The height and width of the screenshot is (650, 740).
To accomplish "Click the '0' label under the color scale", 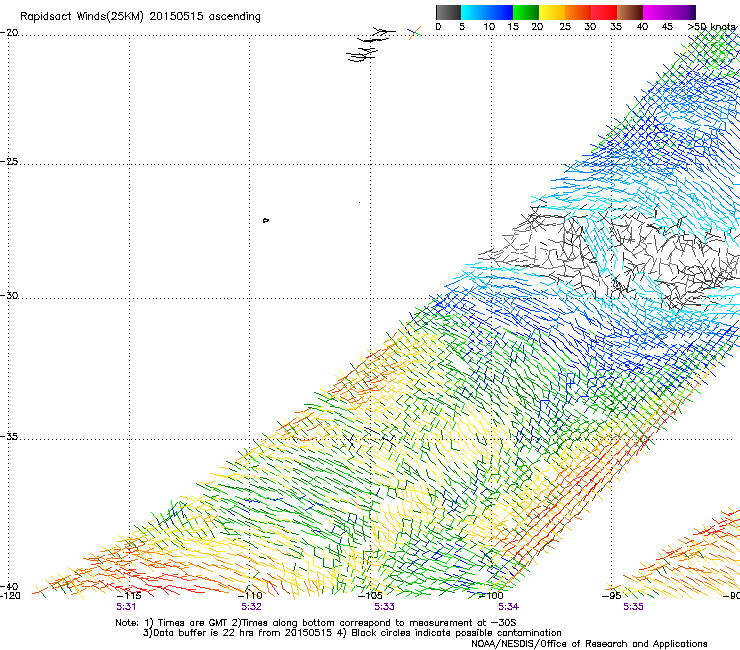I will (x=438, y=27).
